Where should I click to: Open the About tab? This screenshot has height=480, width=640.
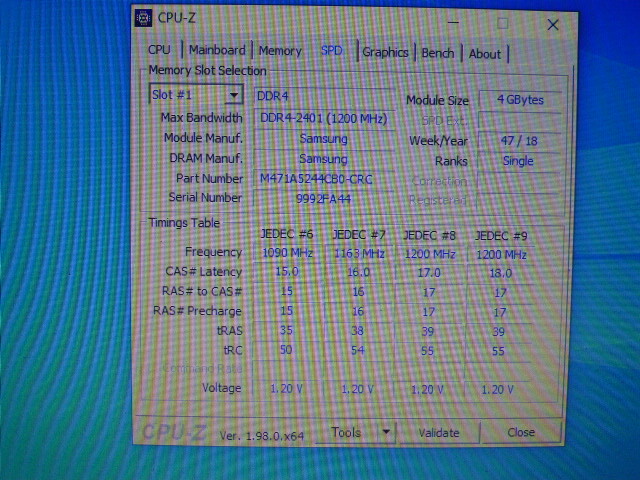[484, 54]
